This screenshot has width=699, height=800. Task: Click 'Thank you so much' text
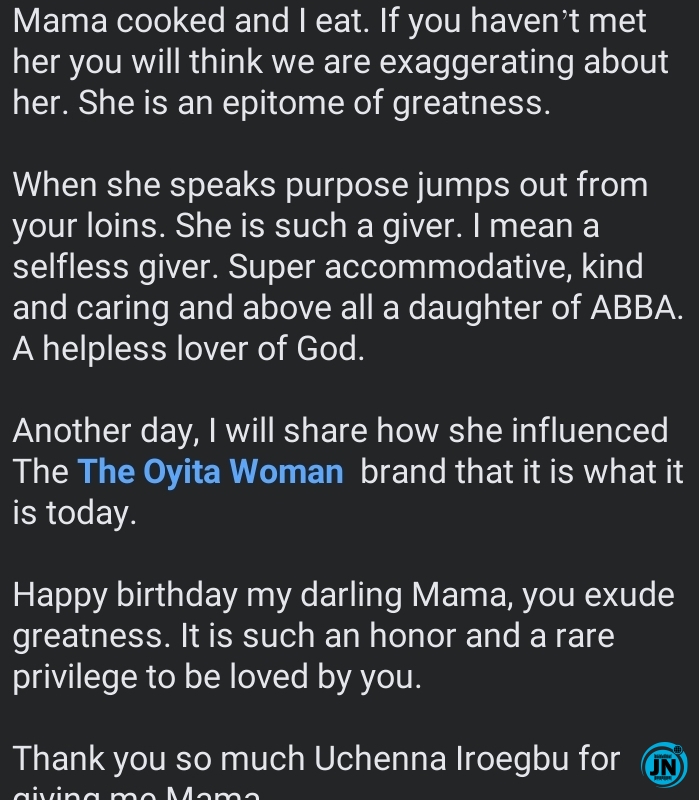tap(159, 759)
